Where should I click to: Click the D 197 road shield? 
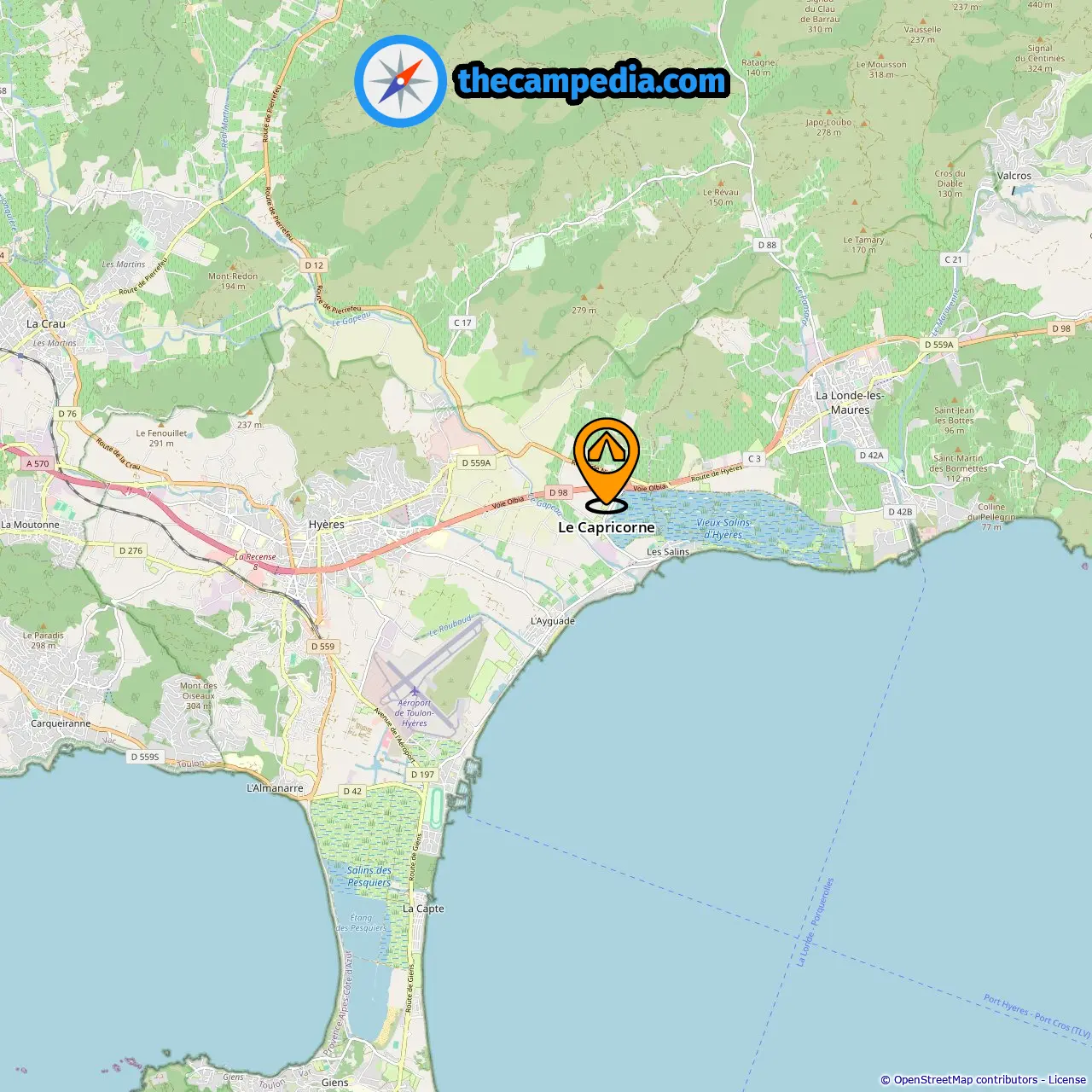422,775
